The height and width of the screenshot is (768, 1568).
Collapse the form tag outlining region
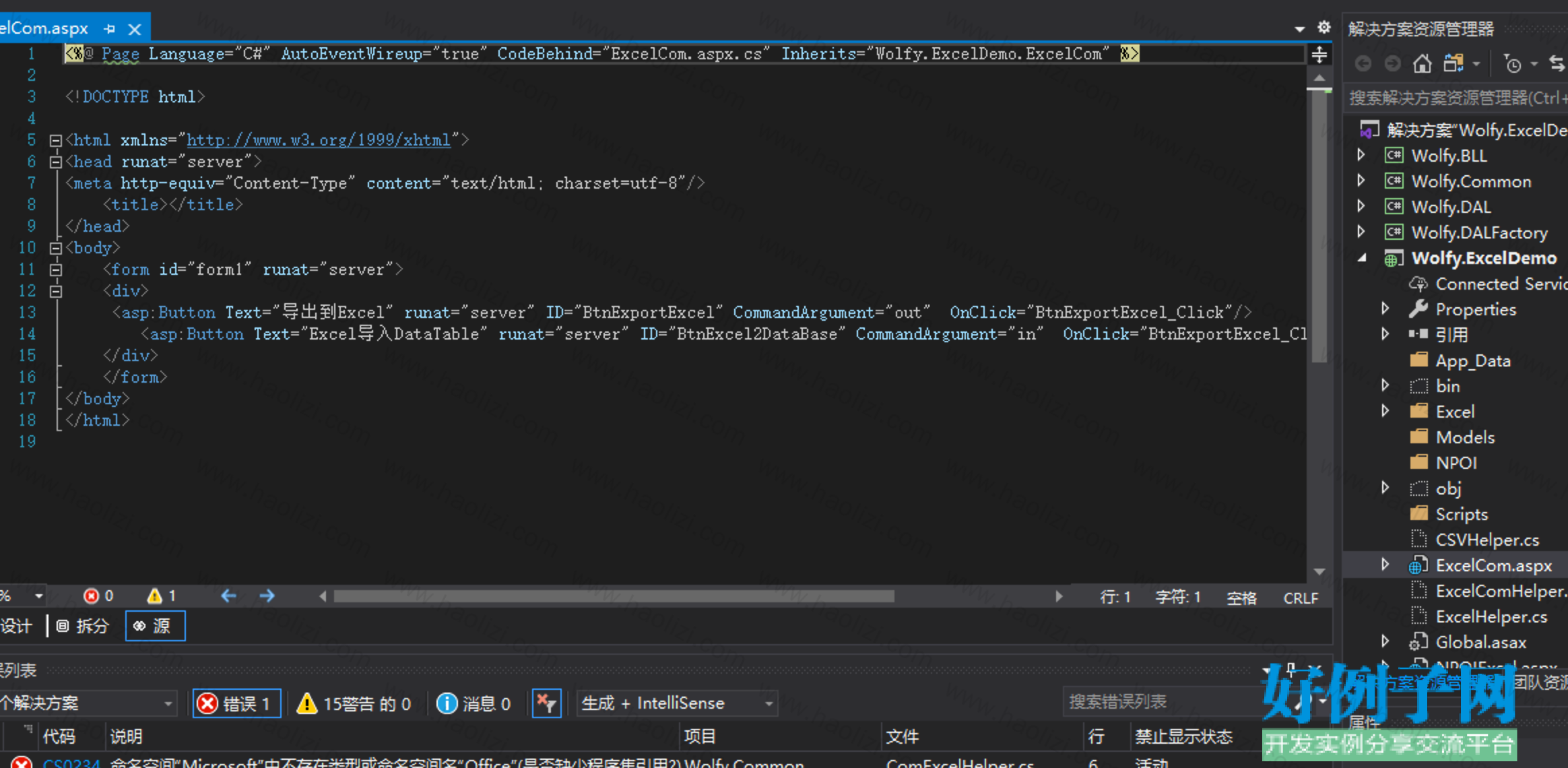click(56, 270)
